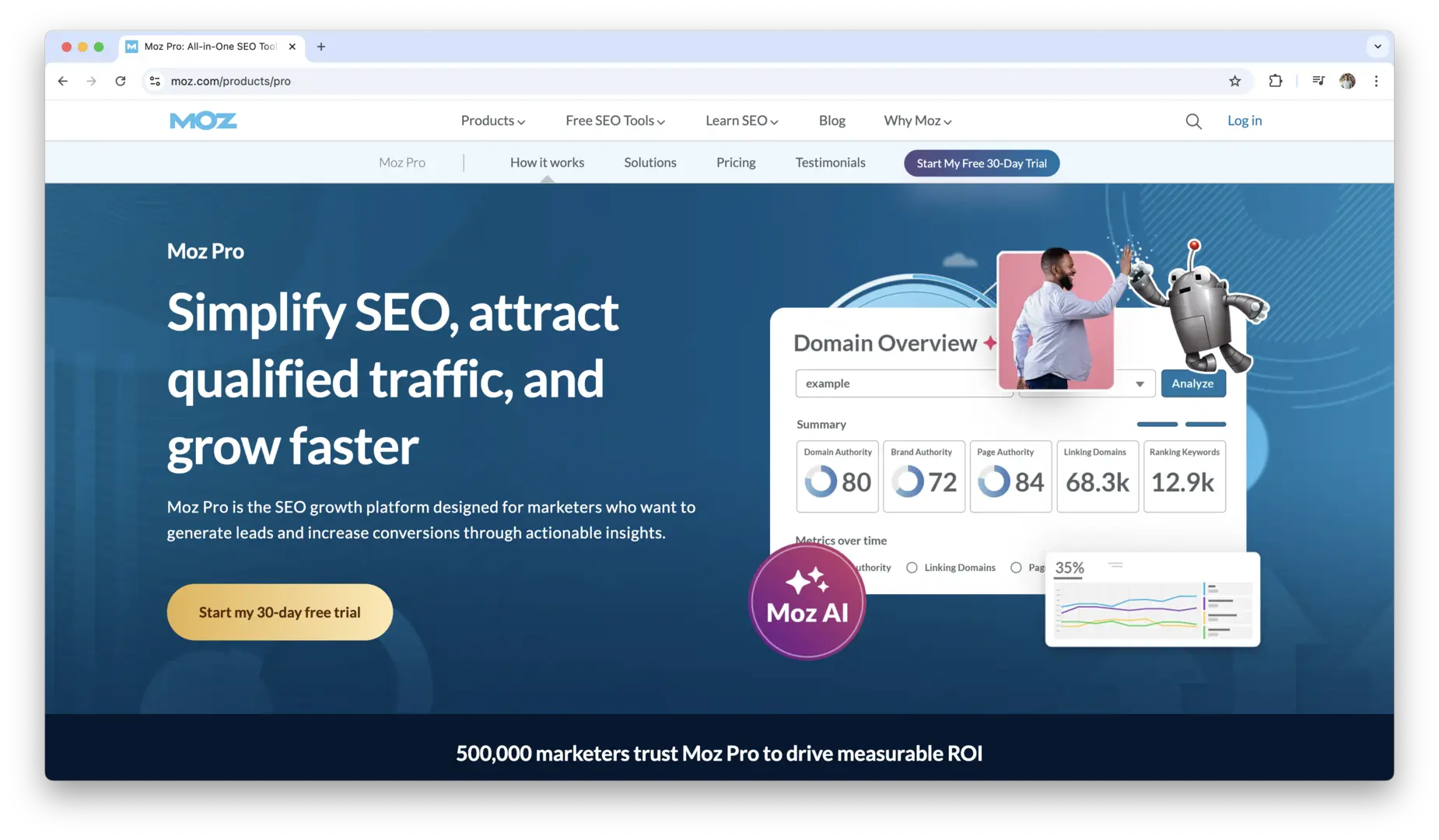Image resolution: width=1439 pixels, height=840 pixels.
Task: Click the browser forward arrow
Action: coord(92,81)
